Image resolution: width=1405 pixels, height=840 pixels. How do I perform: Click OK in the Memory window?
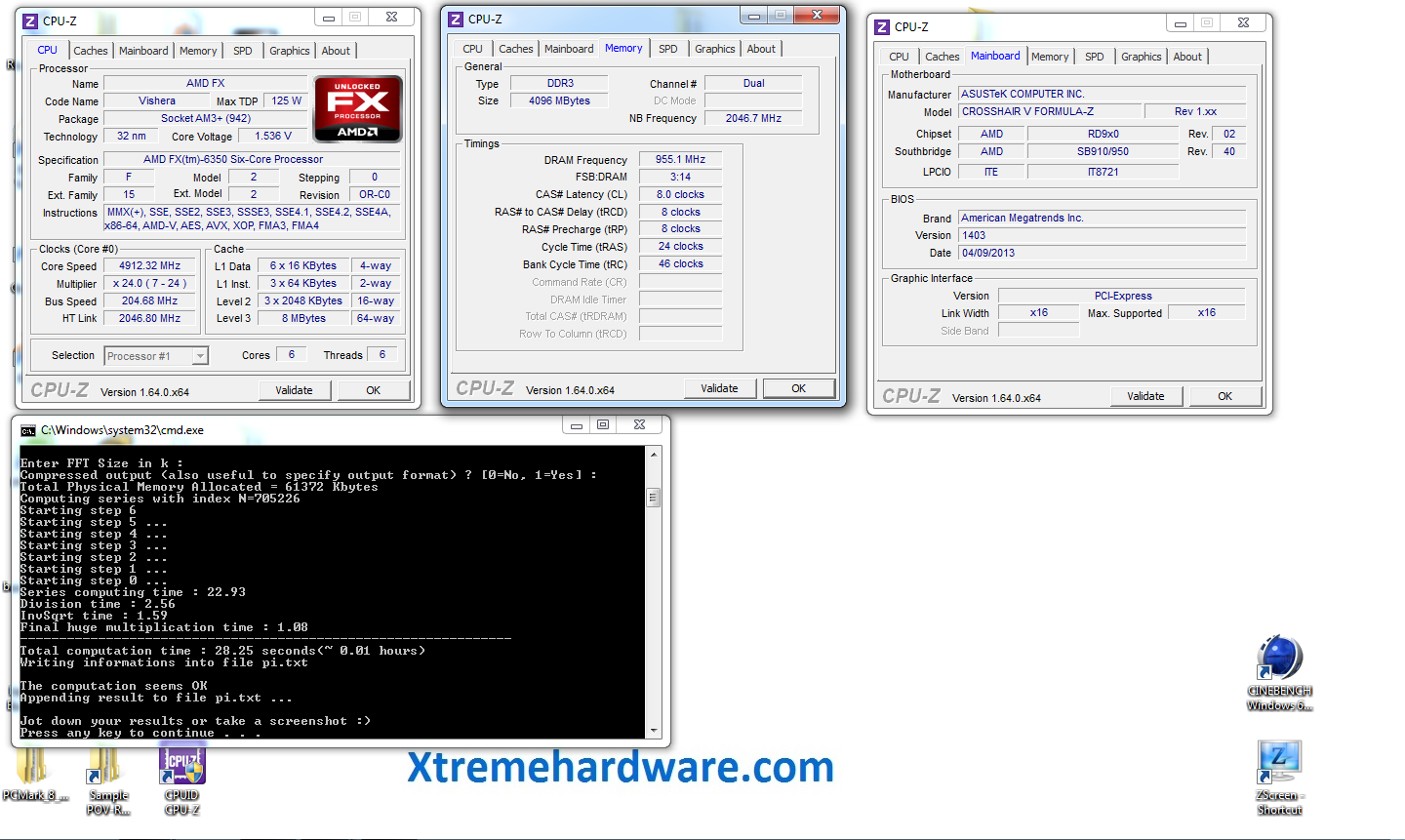tap(799, 388)
